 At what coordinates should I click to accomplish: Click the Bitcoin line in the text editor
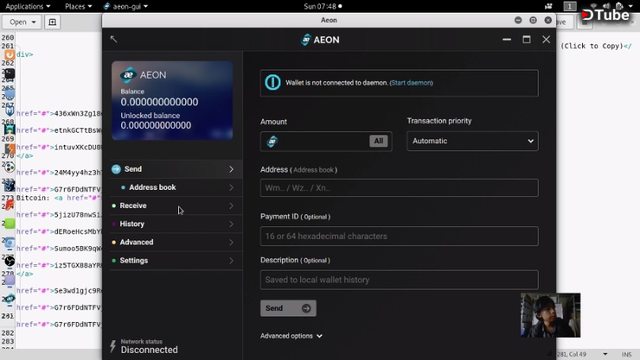[x=58, y=198]
